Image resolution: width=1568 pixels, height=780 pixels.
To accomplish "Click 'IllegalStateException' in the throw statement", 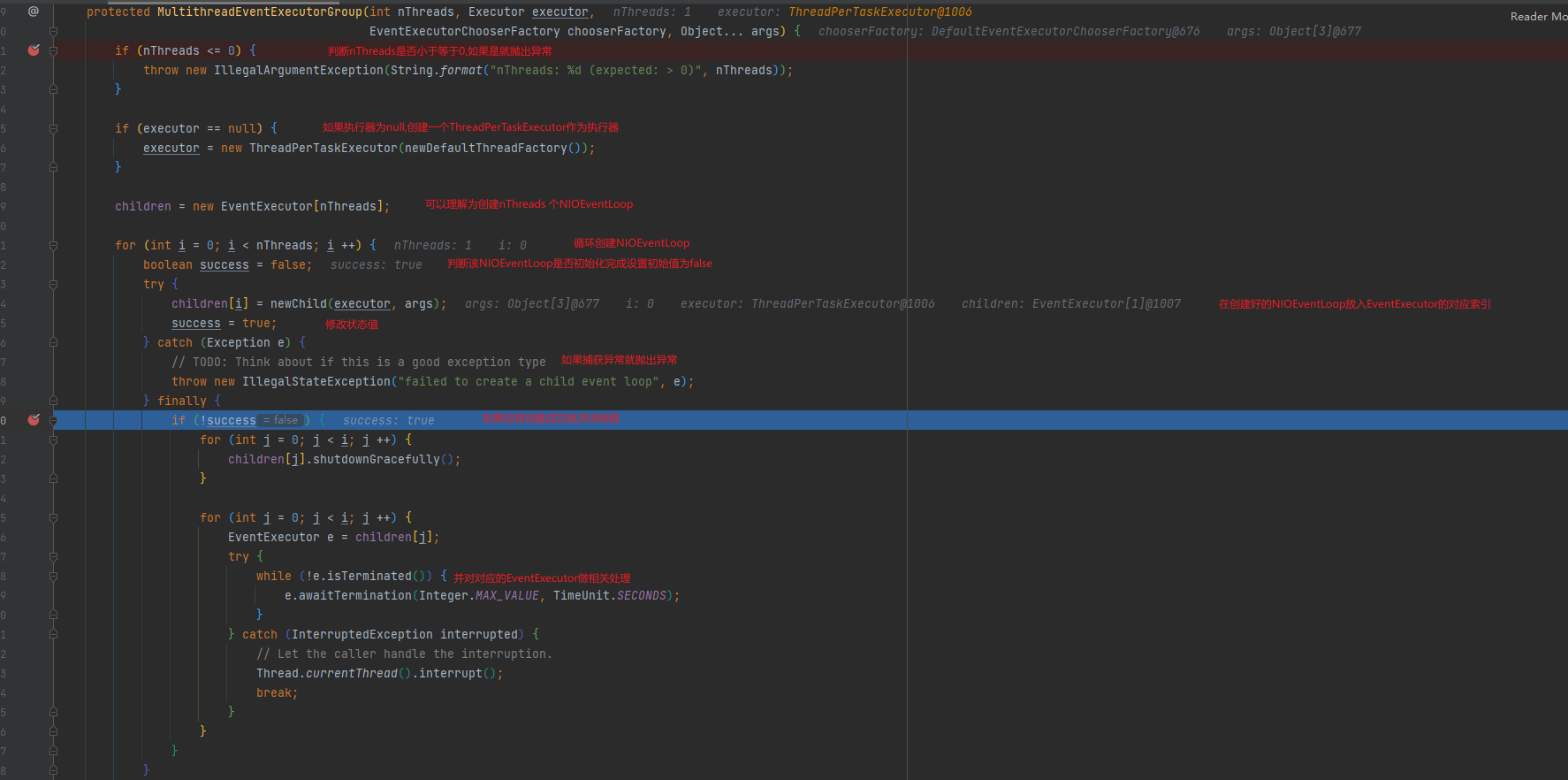I will (x=316, y=381).
